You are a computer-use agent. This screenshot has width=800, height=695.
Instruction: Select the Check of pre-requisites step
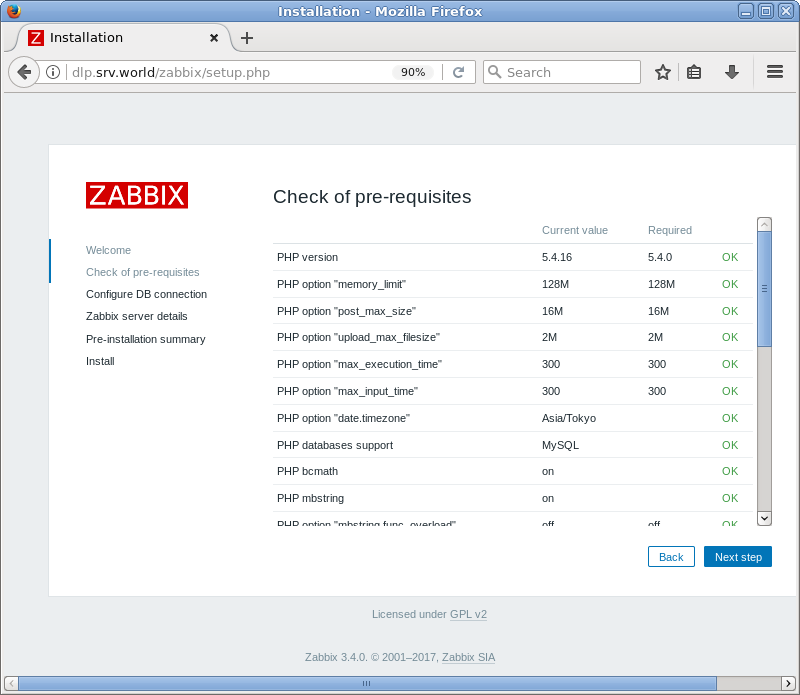(x=142, y=272)
